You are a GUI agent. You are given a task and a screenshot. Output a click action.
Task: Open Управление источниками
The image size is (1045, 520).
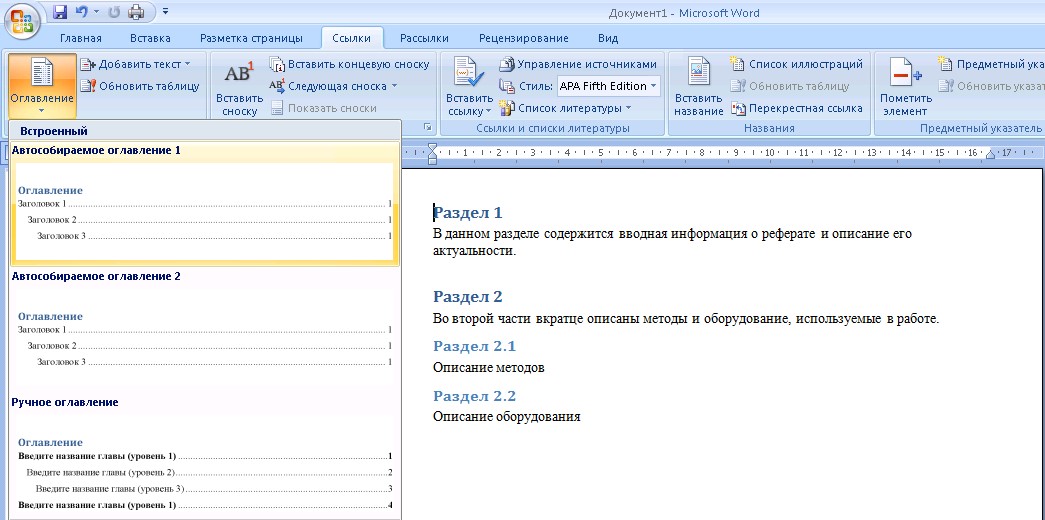pyautogui.click(x=579, y=64)
